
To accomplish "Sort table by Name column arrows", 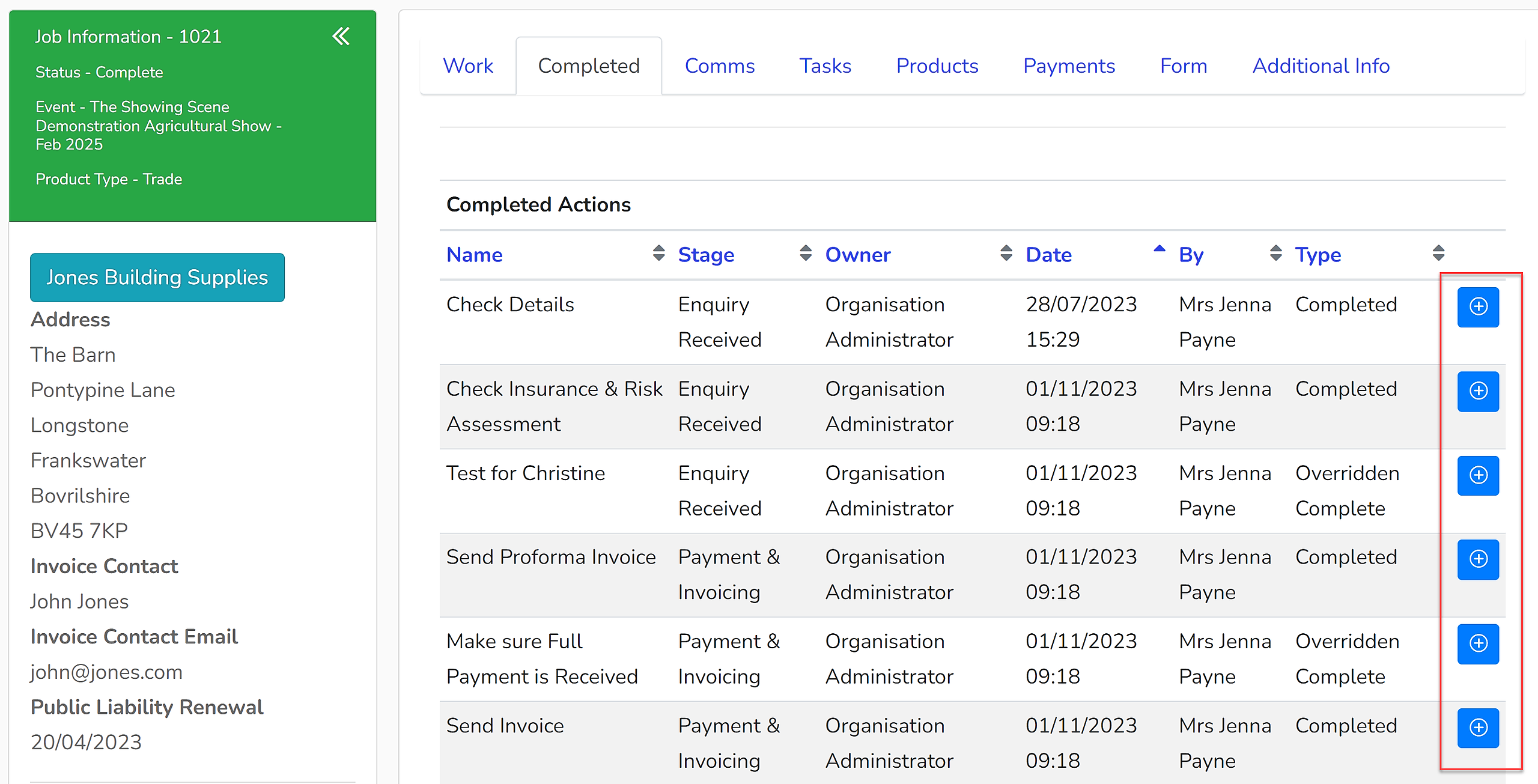I will pos(658,253).
